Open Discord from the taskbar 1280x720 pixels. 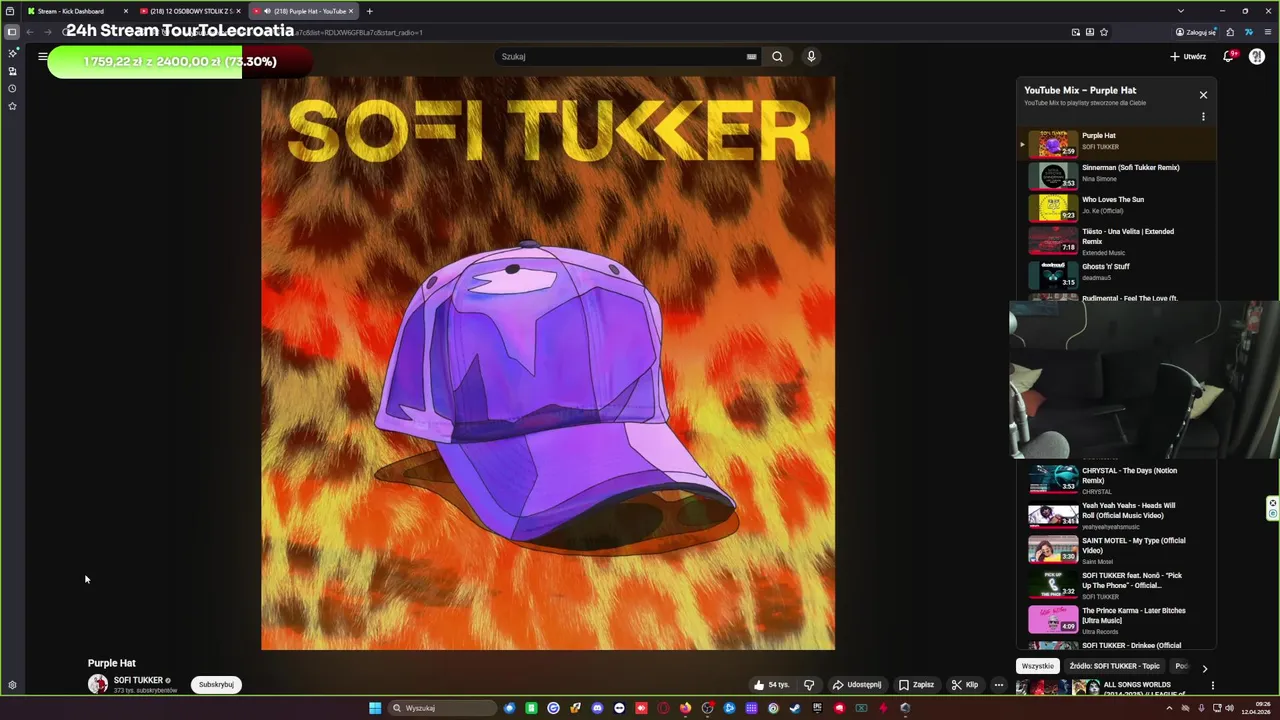pos(597,708)
